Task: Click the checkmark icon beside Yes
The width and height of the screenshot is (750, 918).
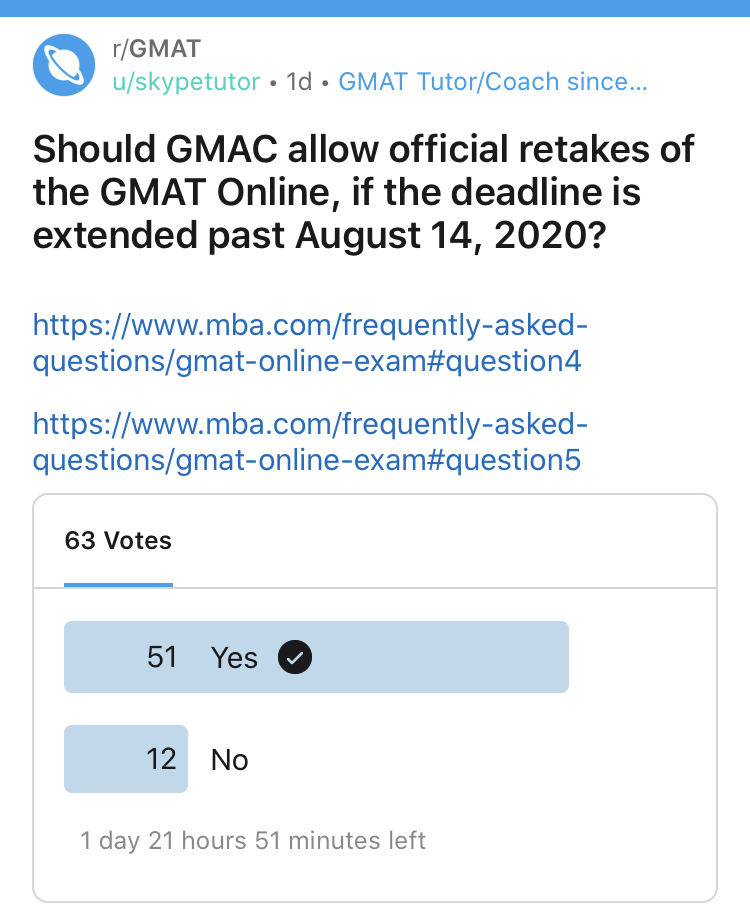Action: 295,657
